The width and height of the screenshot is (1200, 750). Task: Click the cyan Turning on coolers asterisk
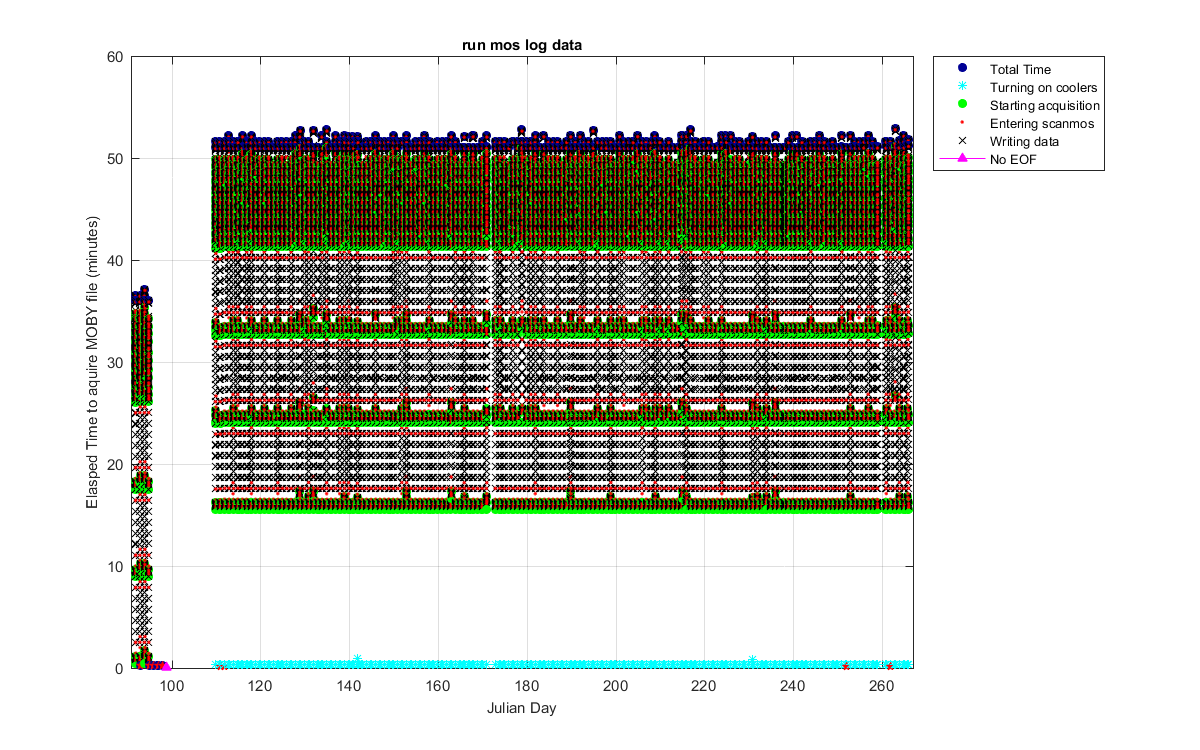coord(961,87)
